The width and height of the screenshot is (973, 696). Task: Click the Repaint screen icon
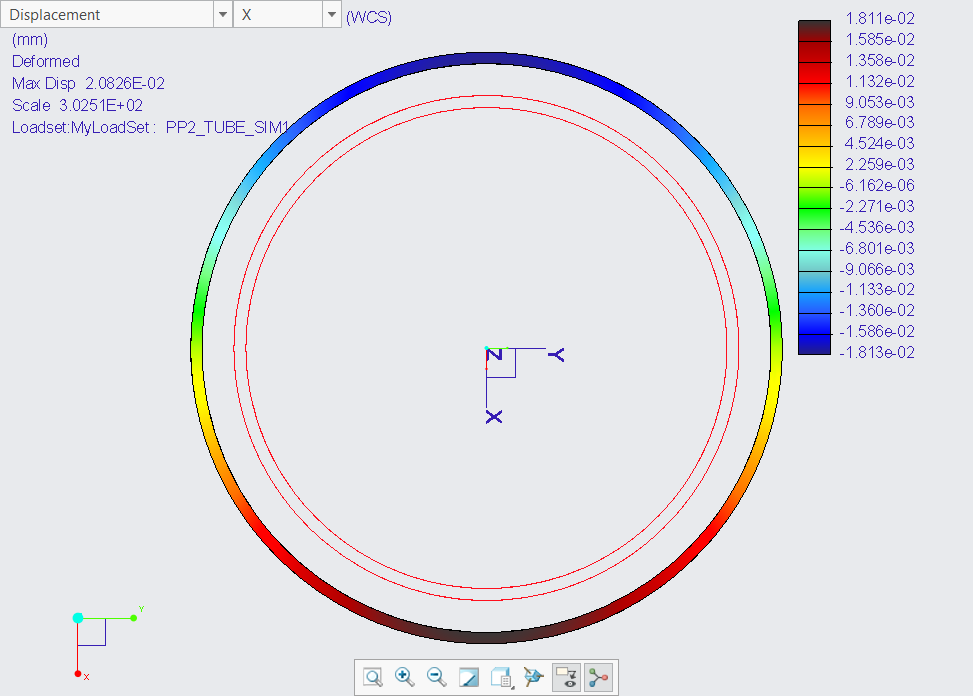(469, 677)
